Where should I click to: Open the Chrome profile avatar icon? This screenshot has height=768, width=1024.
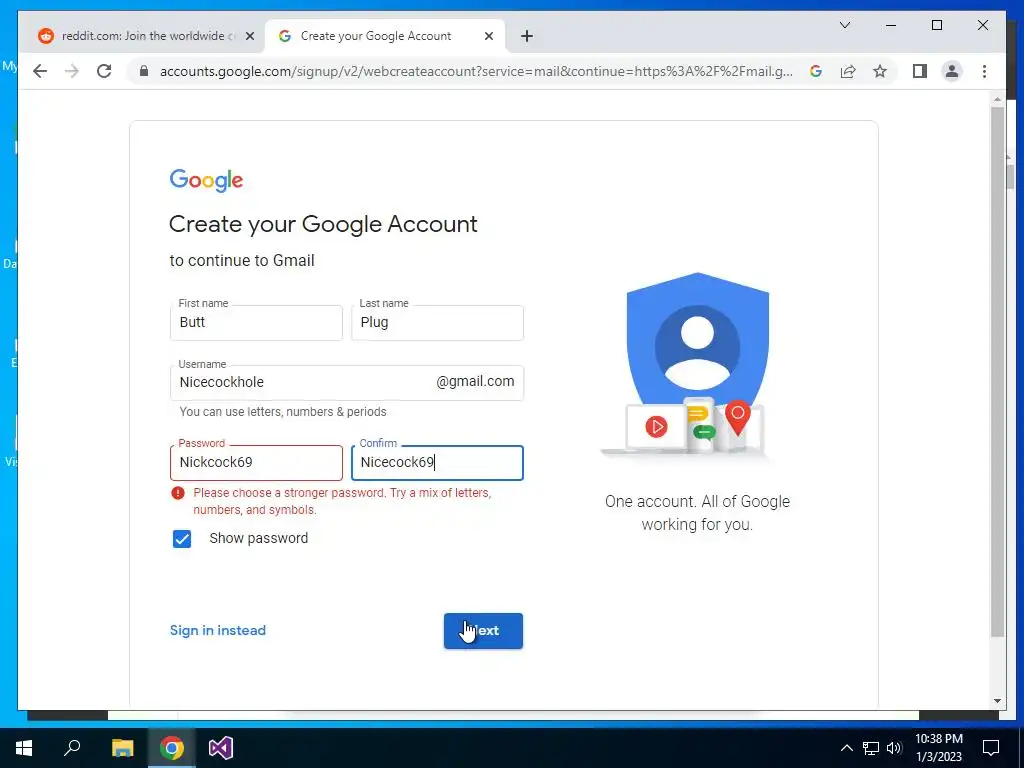click(x=952, y=71)
